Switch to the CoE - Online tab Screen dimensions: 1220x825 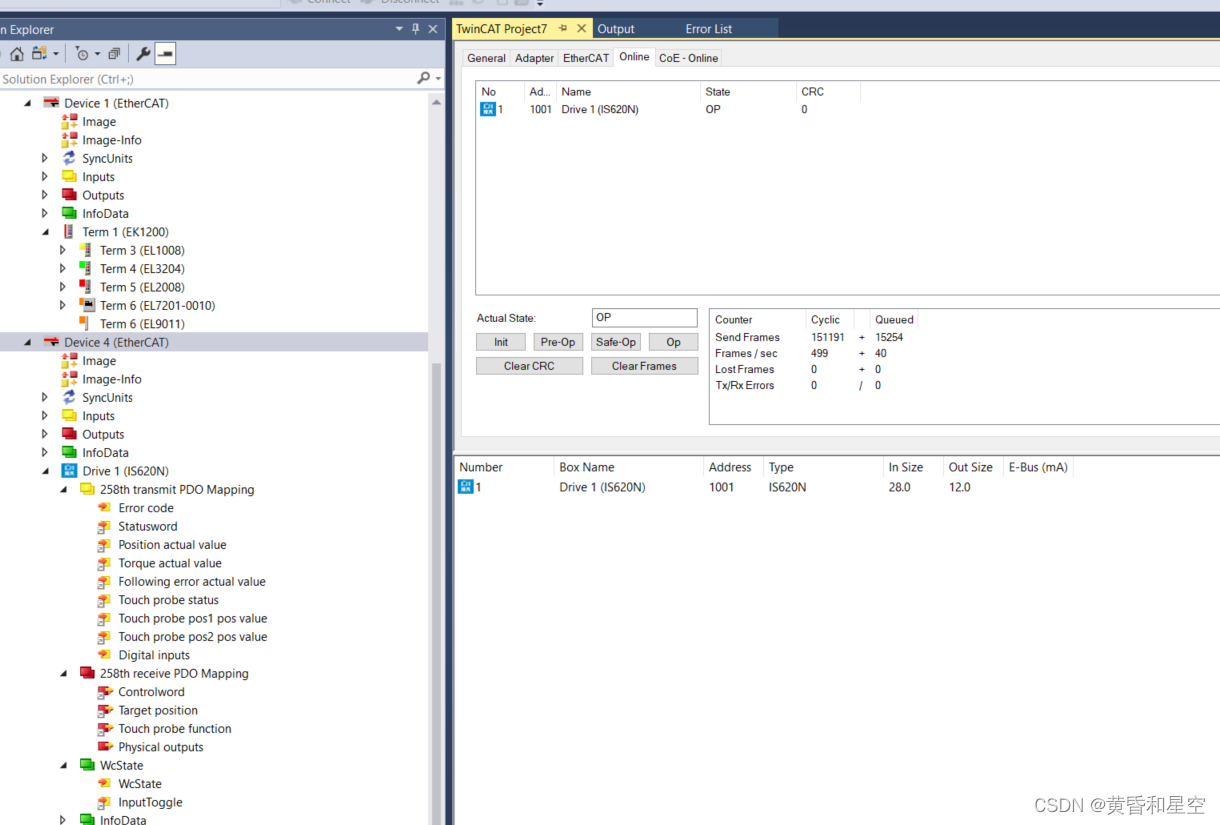click(688, 58)
